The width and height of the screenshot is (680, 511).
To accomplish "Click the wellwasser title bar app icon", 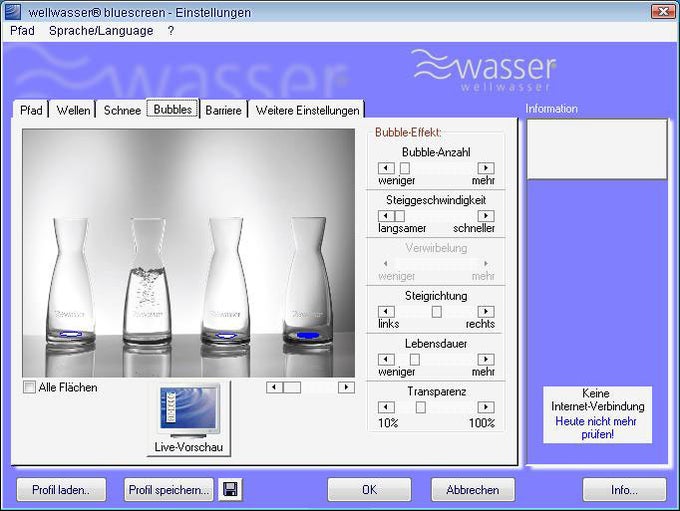I will (x=12, y=12).
